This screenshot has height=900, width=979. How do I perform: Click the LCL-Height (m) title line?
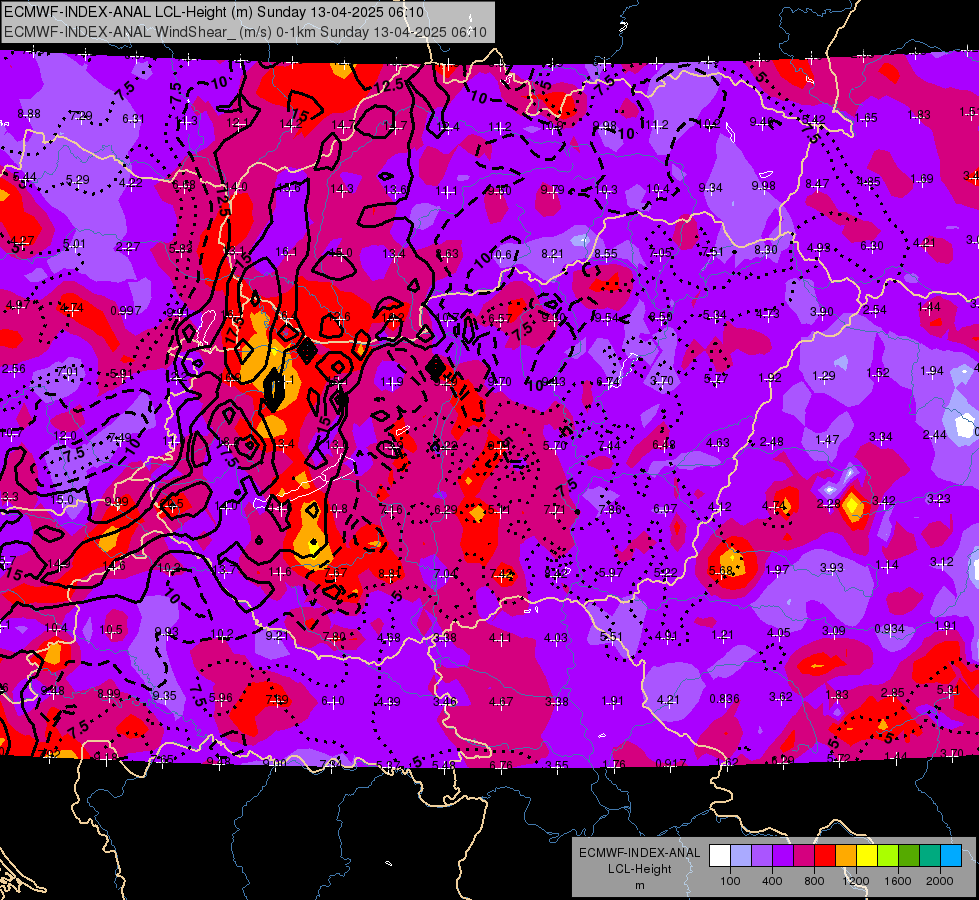click(214, 12)
